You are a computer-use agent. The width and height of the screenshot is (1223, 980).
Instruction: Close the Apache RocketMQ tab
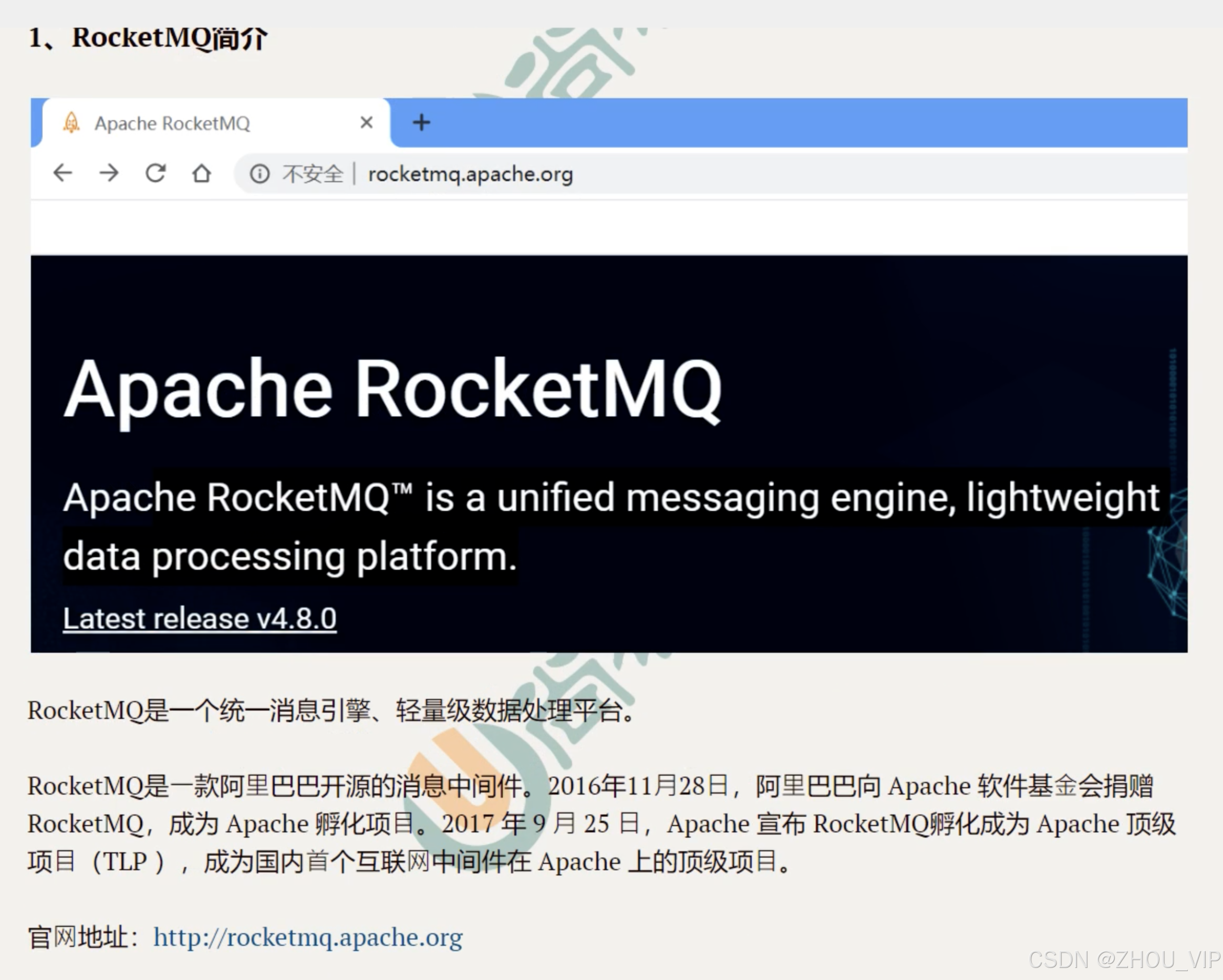pos(367,122)
